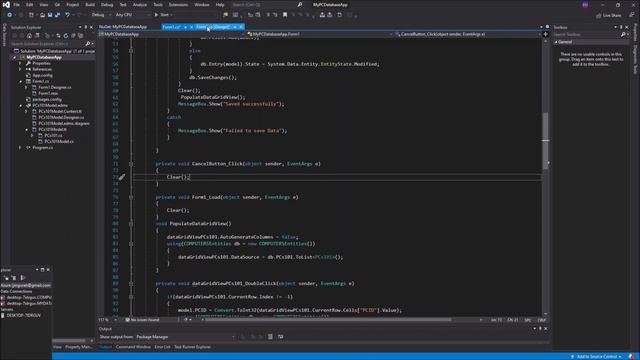This screenshot has height=360, width=640.
Task: Open the Debug menu
Action: 107,5
